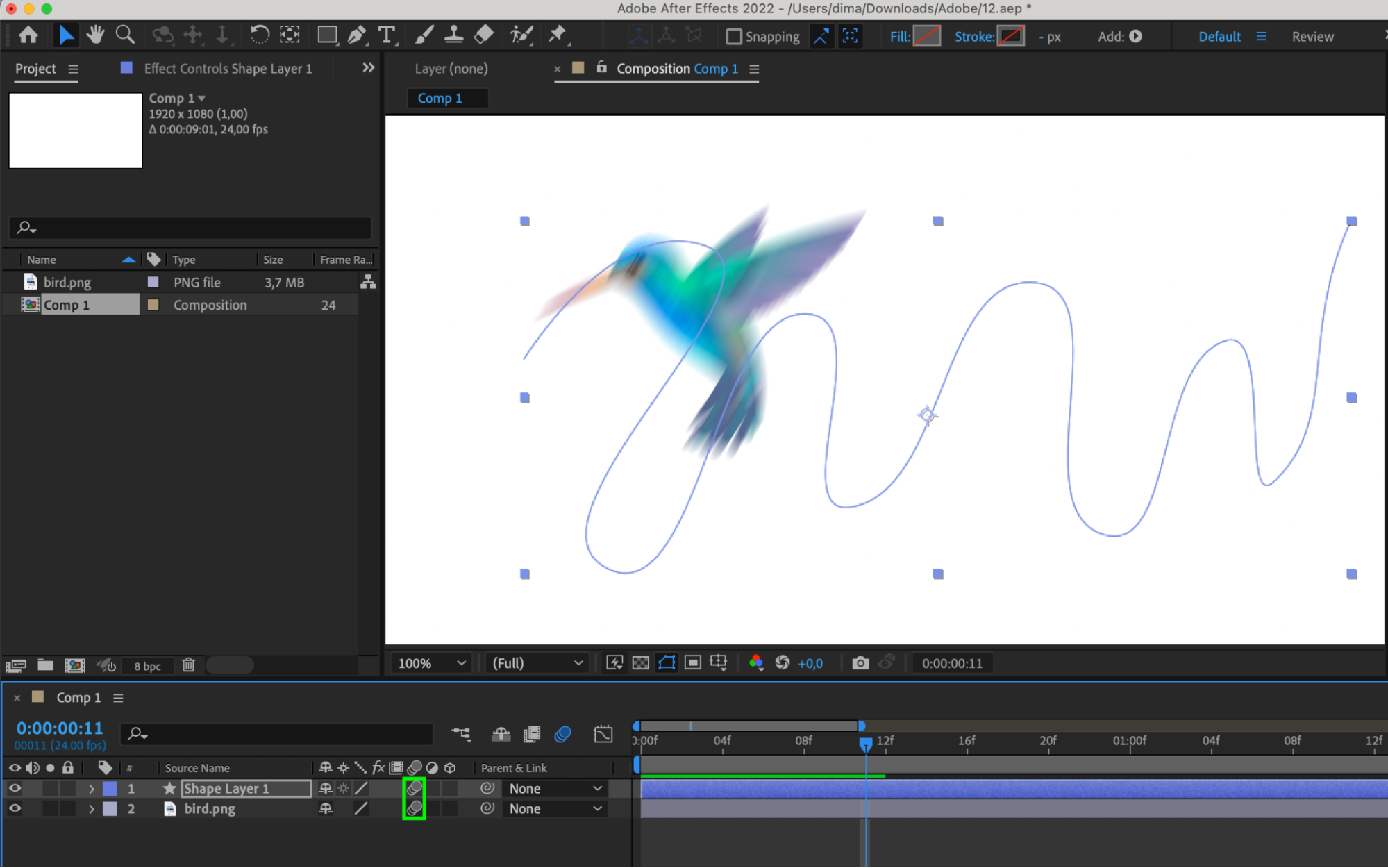Enable the Snapping checkbox
Viewport: 1388px width, 868px height.
point(734,37)
